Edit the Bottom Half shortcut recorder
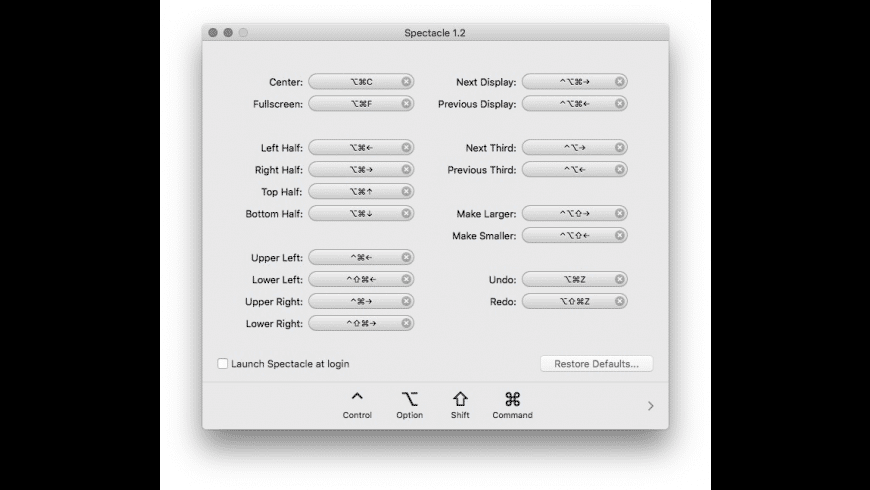Viewport: 870px width, 490px height. click(x=361, y=214)
